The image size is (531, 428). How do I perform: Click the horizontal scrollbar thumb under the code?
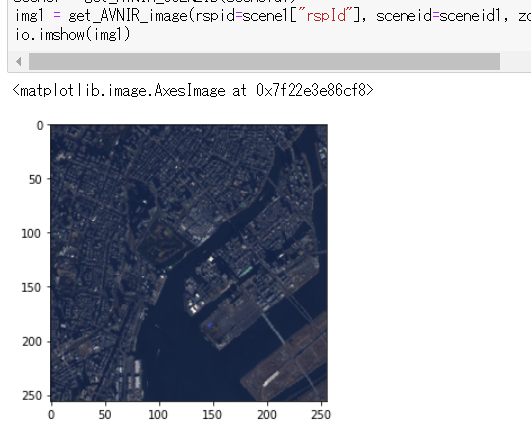(x=264, y=61)
